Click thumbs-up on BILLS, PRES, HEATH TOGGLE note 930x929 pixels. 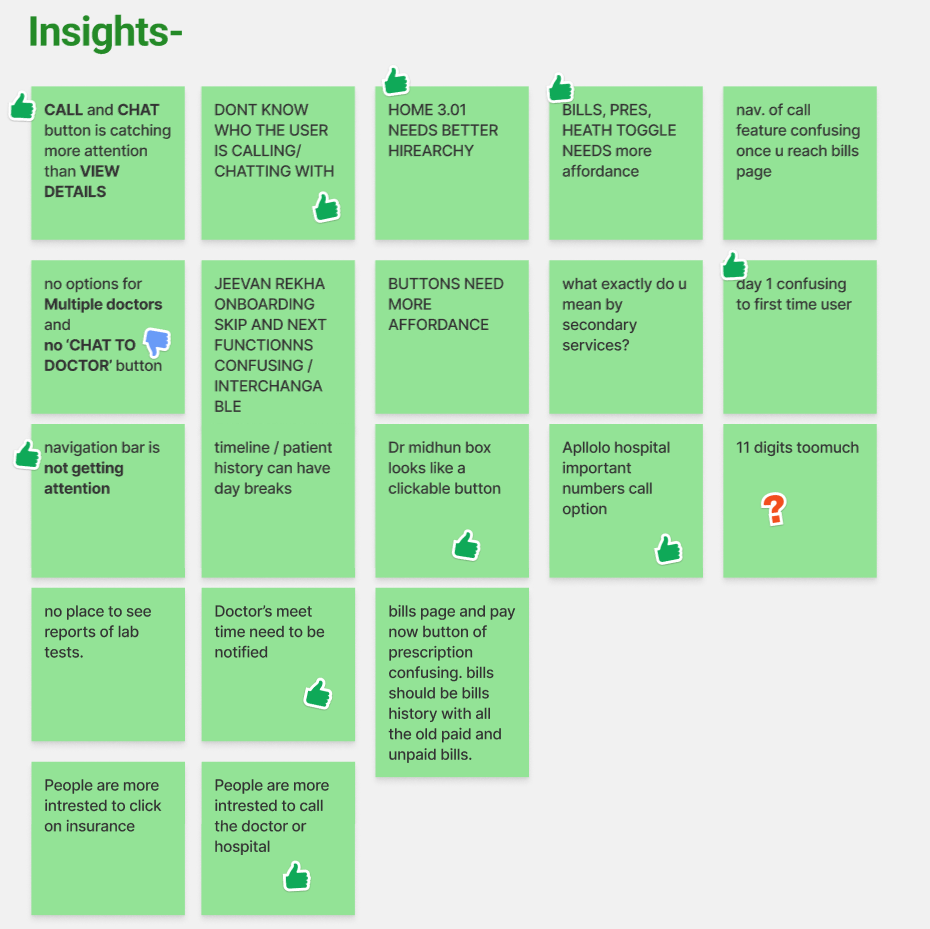[560, 88]
